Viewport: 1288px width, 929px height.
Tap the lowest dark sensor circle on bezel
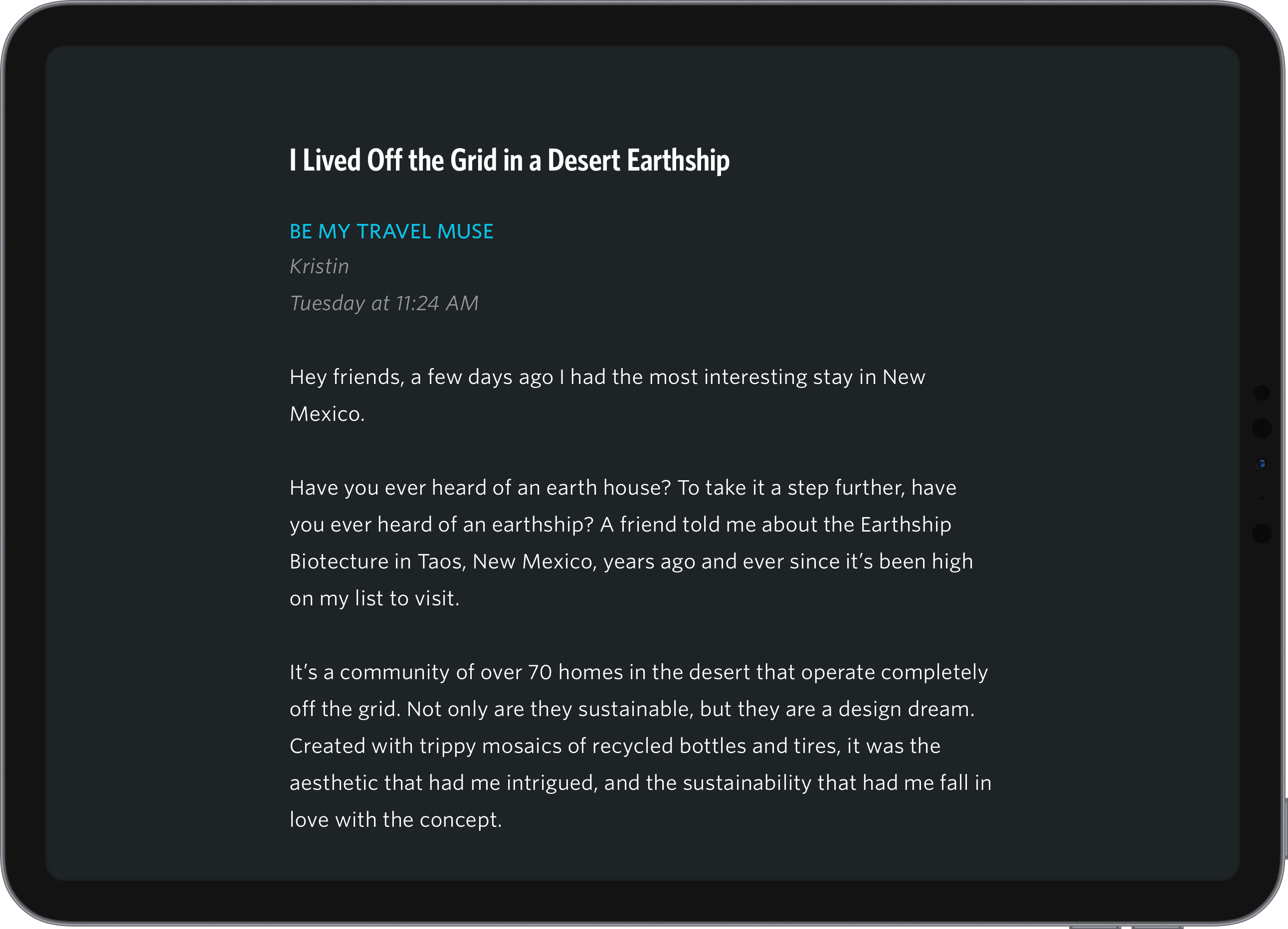click(x=1261, y=533)
